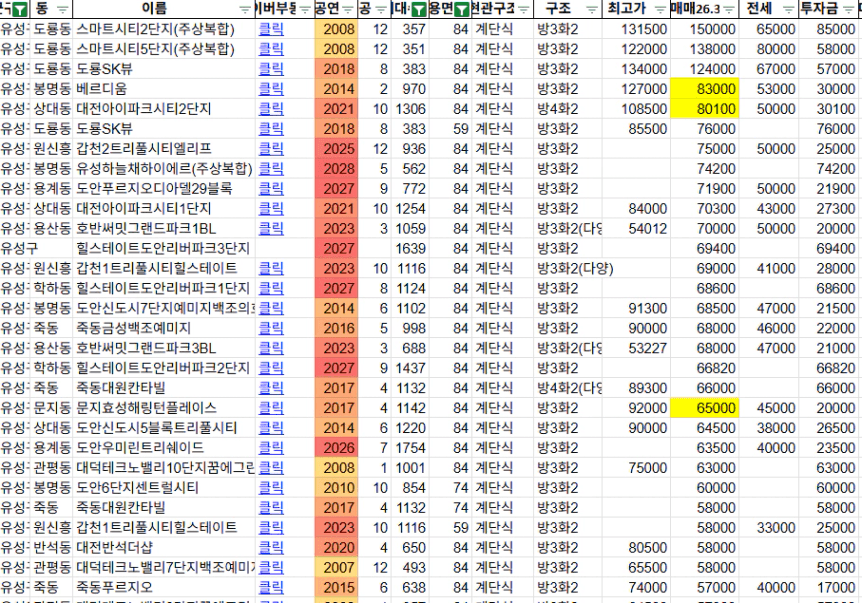This screenshot has width=862, height=603.
Task: Open the active filter on the 구 column
Action: coord(21,9)
